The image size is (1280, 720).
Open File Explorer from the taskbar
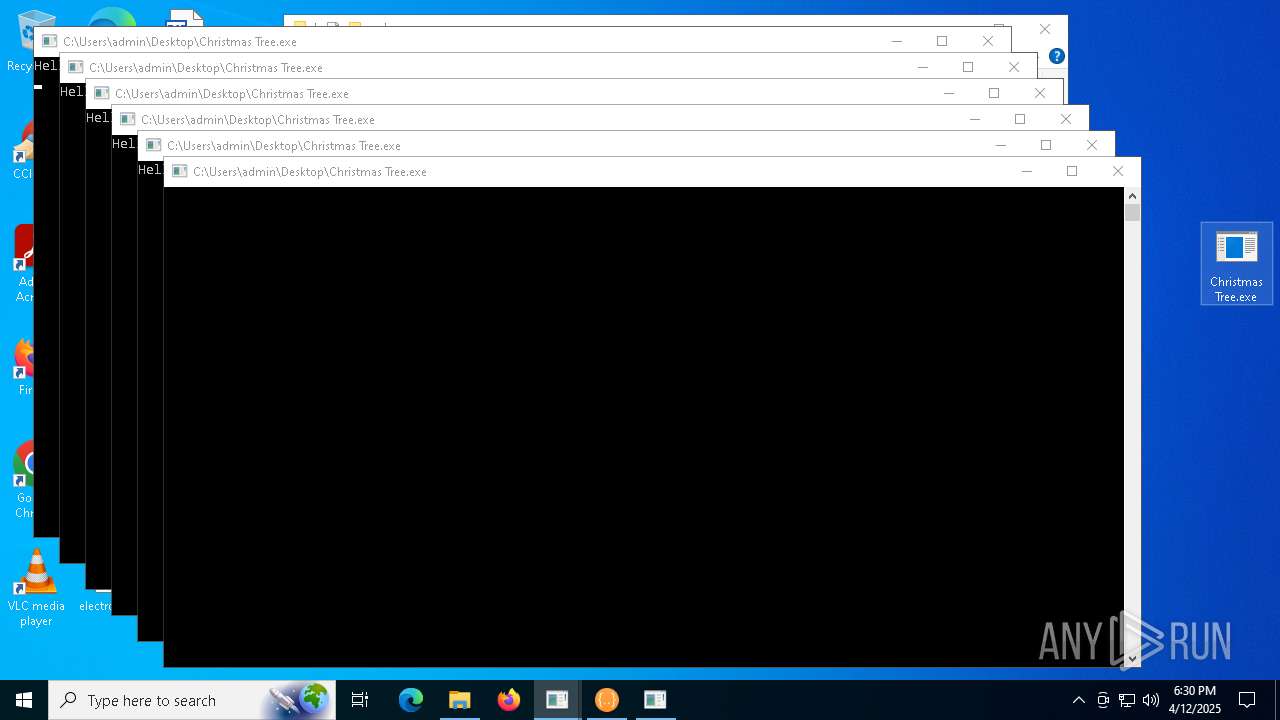pyautogui.click(x=460, y=700)
